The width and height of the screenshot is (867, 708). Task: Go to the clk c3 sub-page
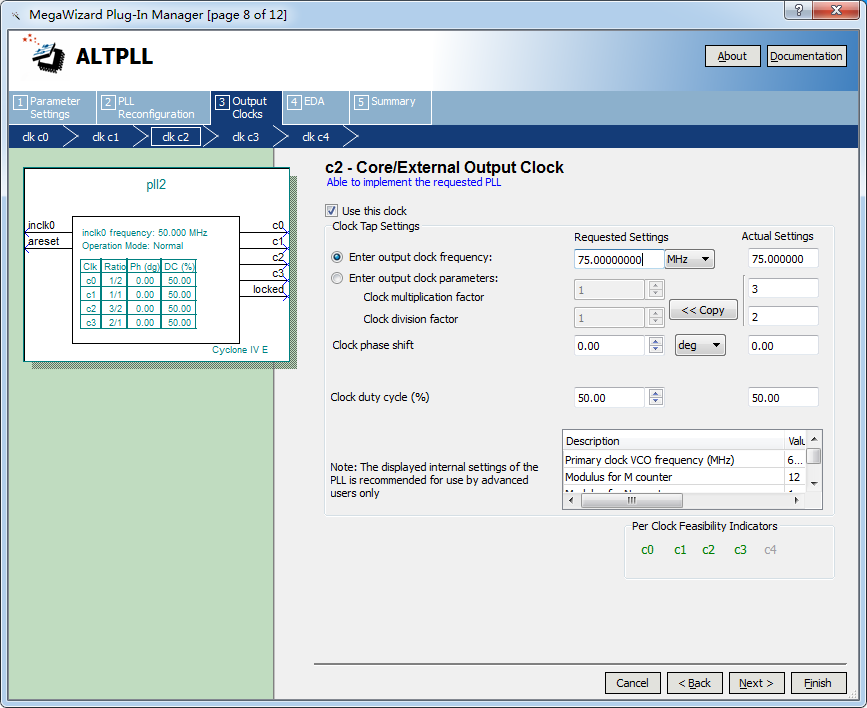[246, 137]
